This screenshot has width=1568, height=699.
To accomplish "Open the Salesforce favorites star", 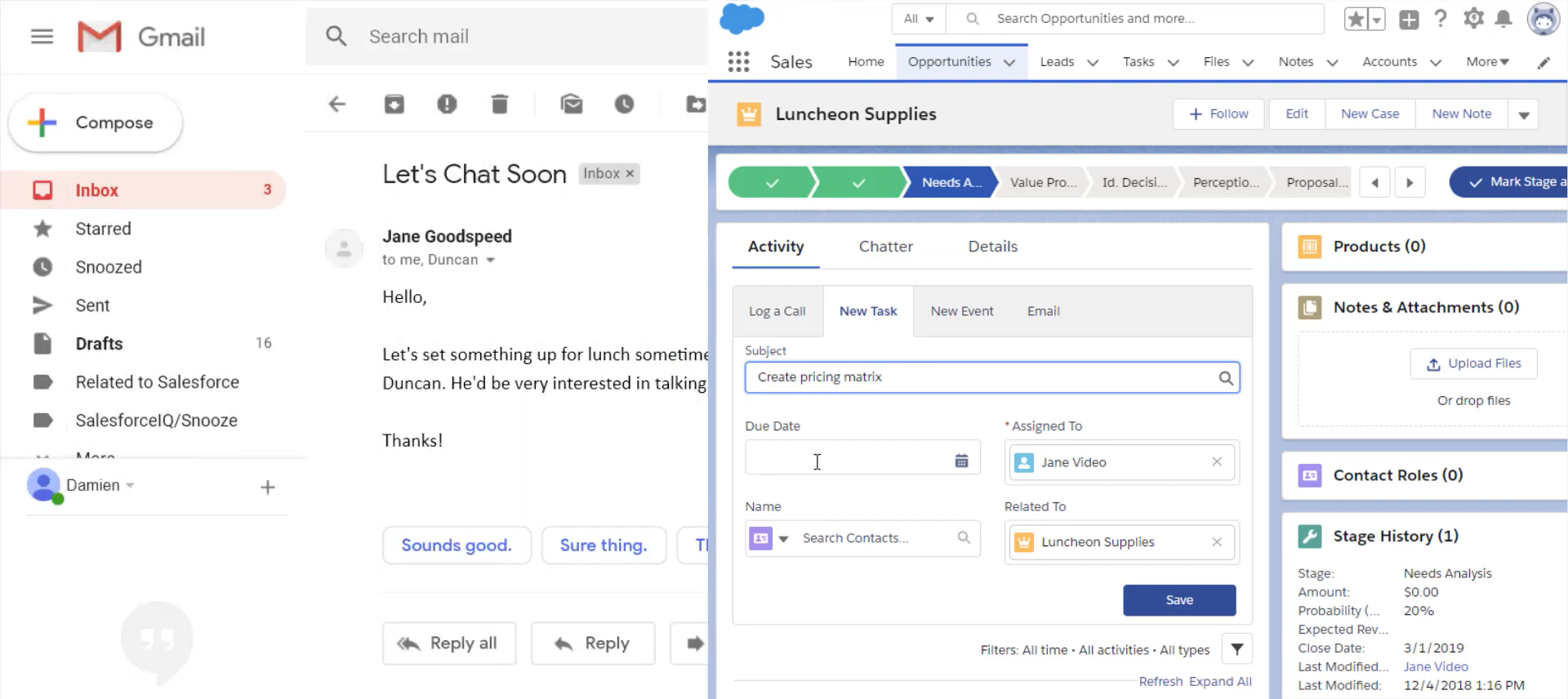I will [x=1356, y=19].
